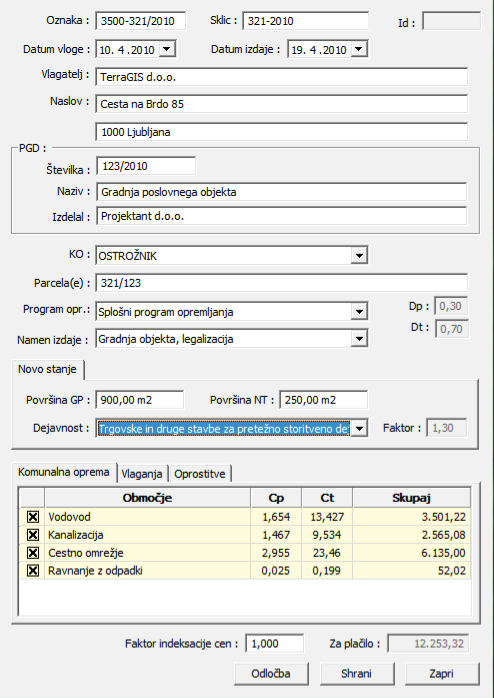Click the Faktor indeksacije cen field
Viewport: 494px width, 698px height.
[275, 644]
